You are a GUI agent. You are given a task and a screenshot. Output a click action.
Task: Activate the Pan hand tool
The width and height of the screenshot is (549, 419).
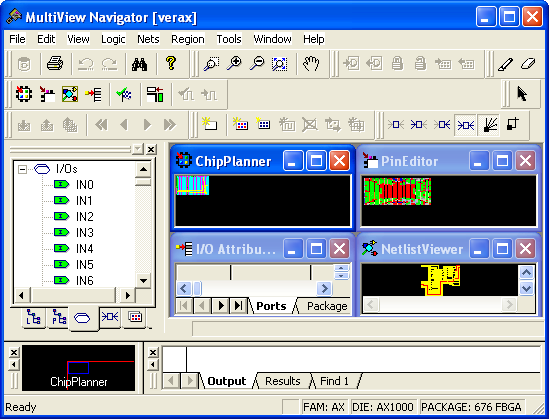[311, 64]
